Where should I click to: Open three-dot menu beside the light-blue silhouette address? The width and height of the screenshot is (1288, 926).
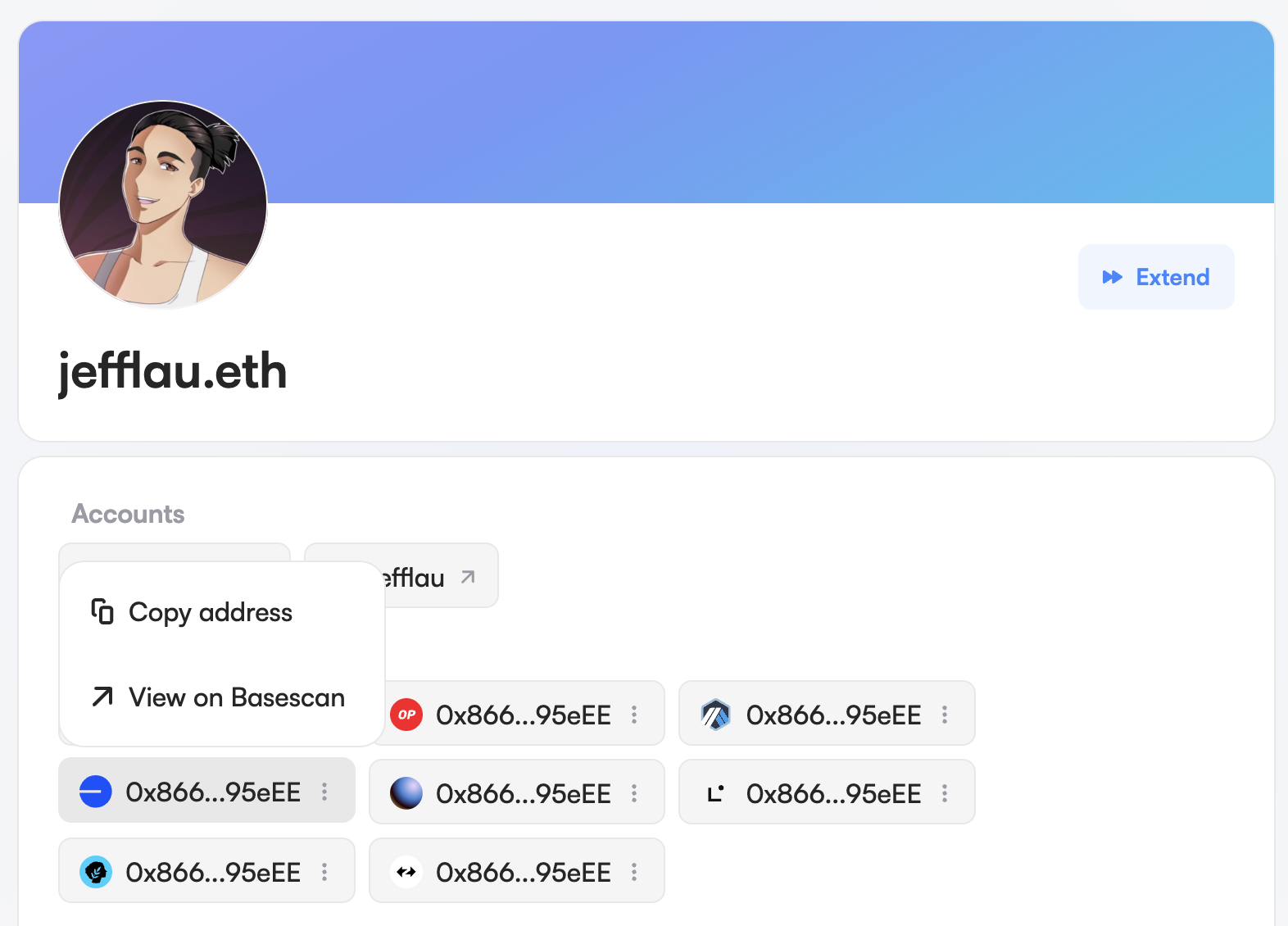pos(324,872)
